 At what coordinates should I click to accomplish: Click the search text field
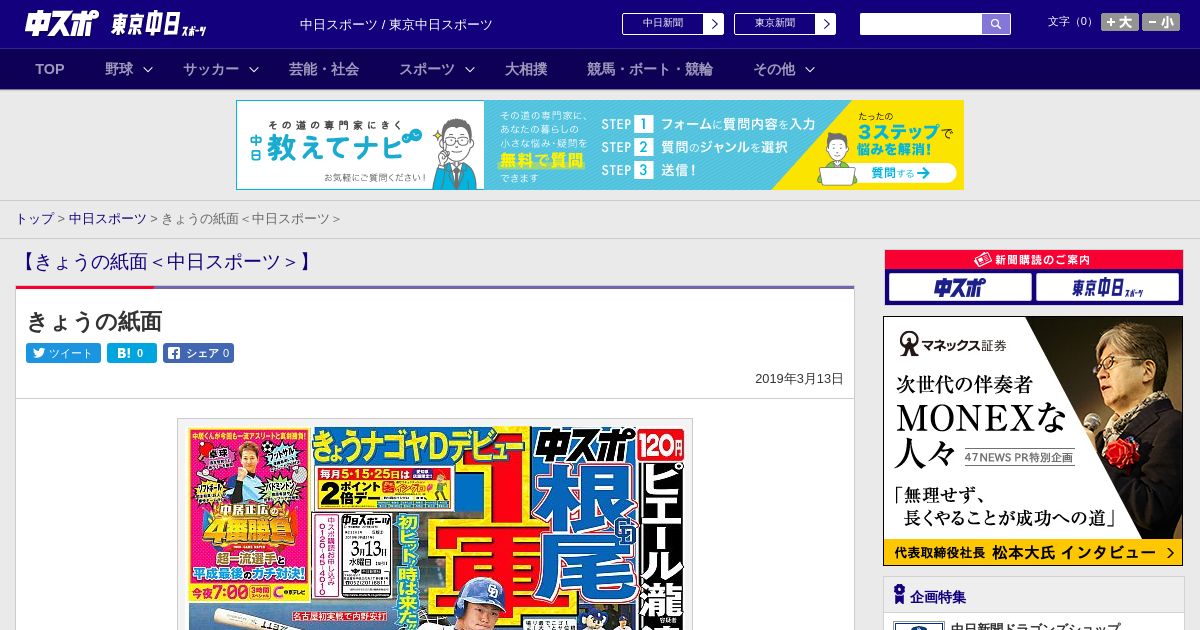pyautogui.click(x=921, y=24)
